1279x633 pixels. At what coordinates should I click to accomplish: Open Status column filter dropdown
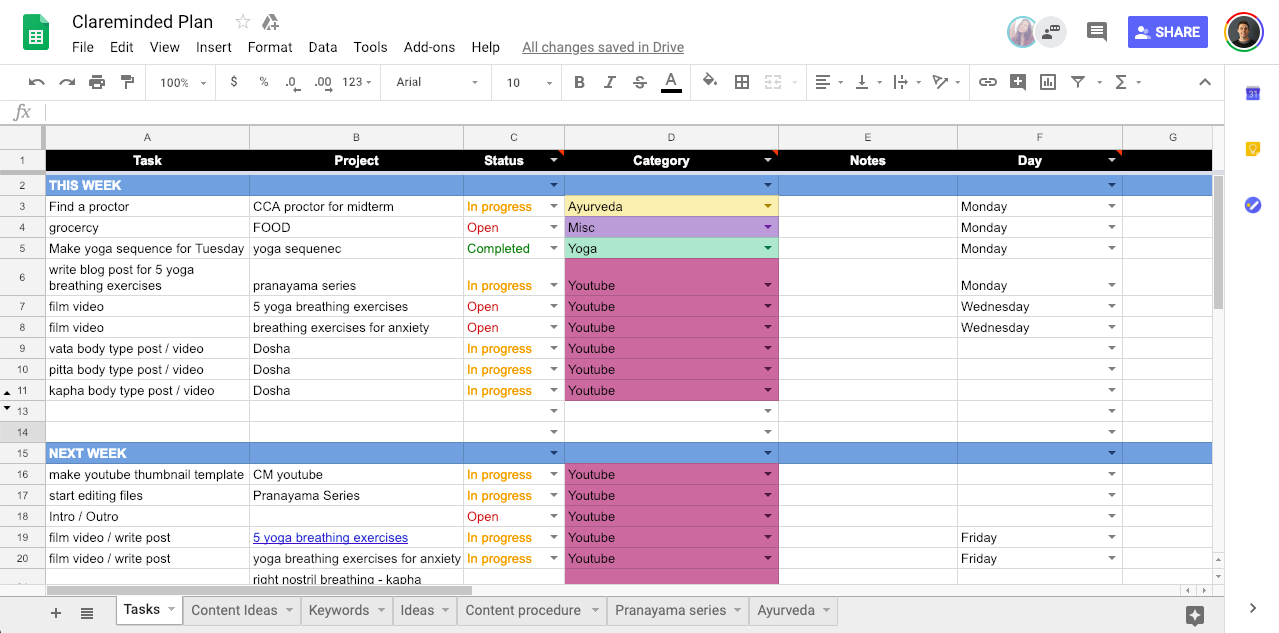click(x=554, y=160)
